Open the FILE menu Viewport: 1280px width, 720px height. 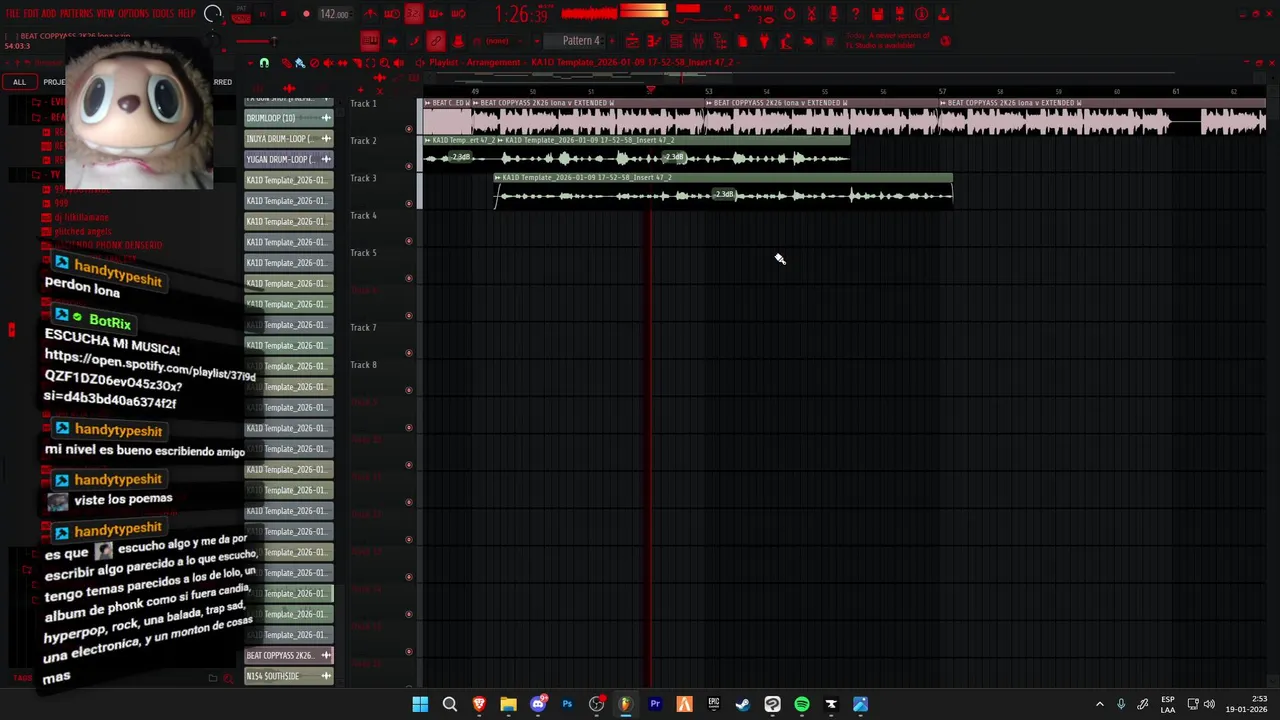click(12, 14)
